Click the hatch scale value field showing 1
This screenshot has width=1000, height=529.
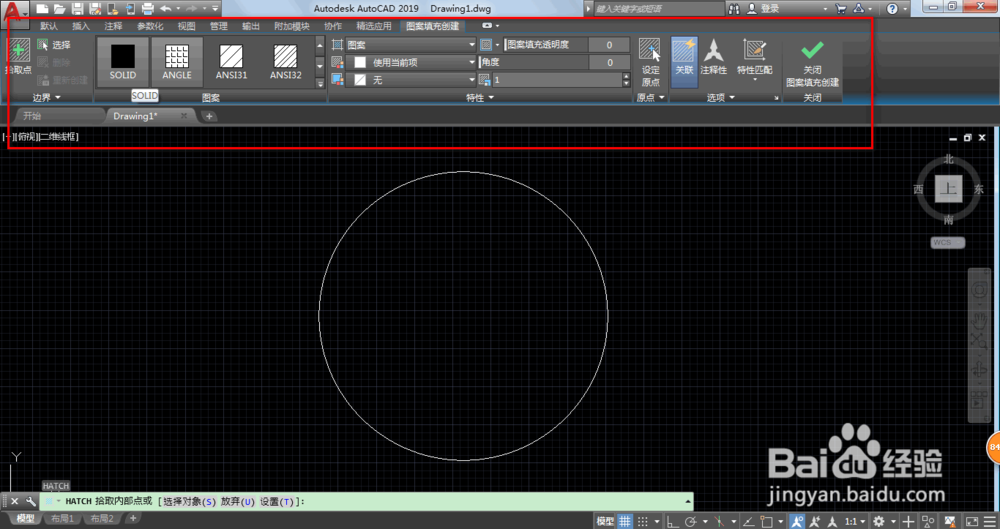click(556, 80)
